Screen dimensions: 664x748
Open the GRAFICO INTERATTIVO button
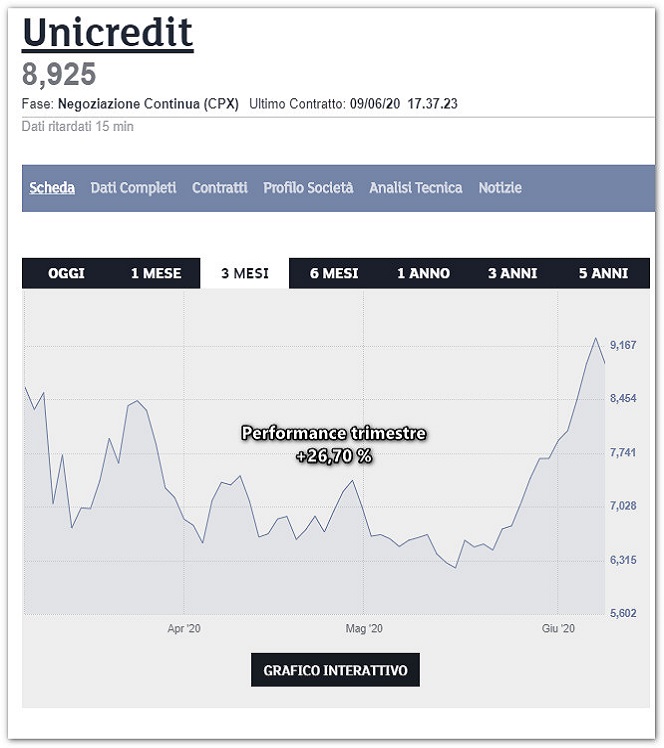[335, 670]
